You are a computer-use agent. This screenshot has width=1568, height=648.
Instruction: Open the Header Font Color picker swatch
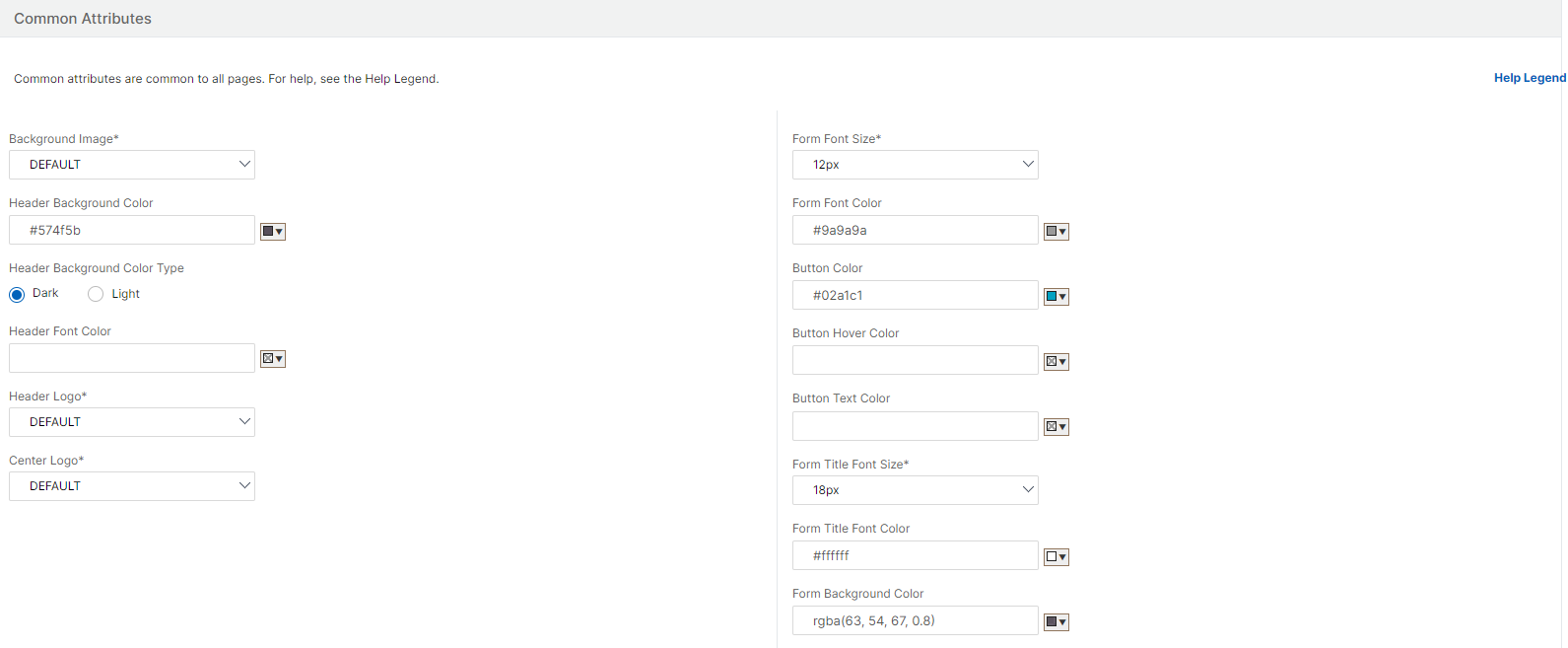[x=273, y=359]
